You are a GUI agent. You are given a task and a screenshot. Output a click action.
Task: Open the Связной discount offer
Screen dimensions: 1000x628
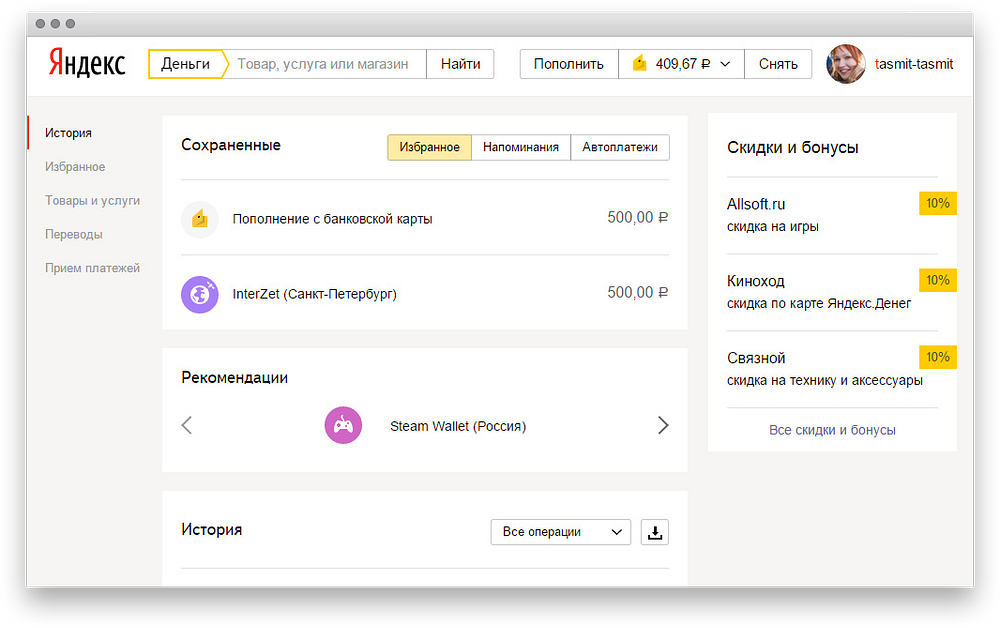tap(756, 358)
